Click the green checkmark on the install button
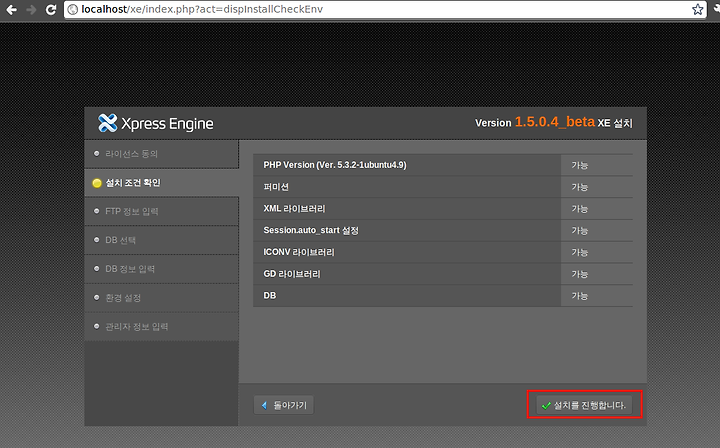This screenshot has width=720, height=448. coord(546,405)
